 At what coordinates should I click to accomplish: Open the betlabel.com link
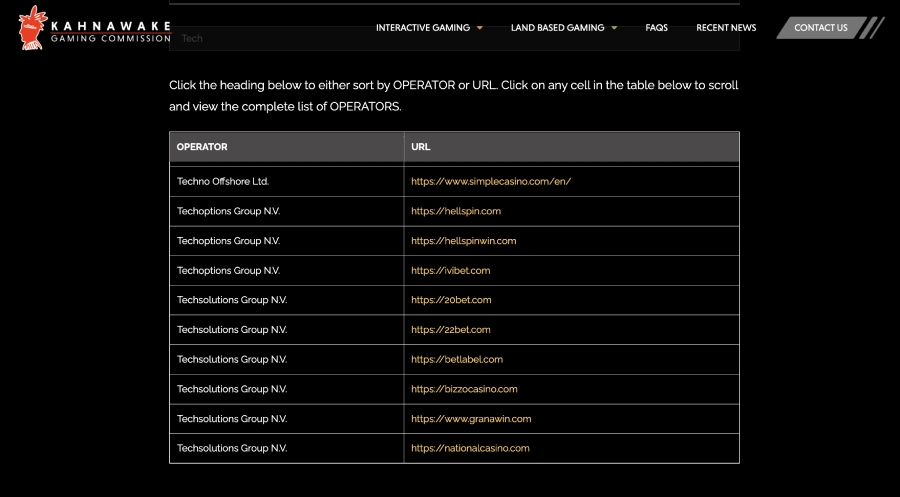[457, 359]
